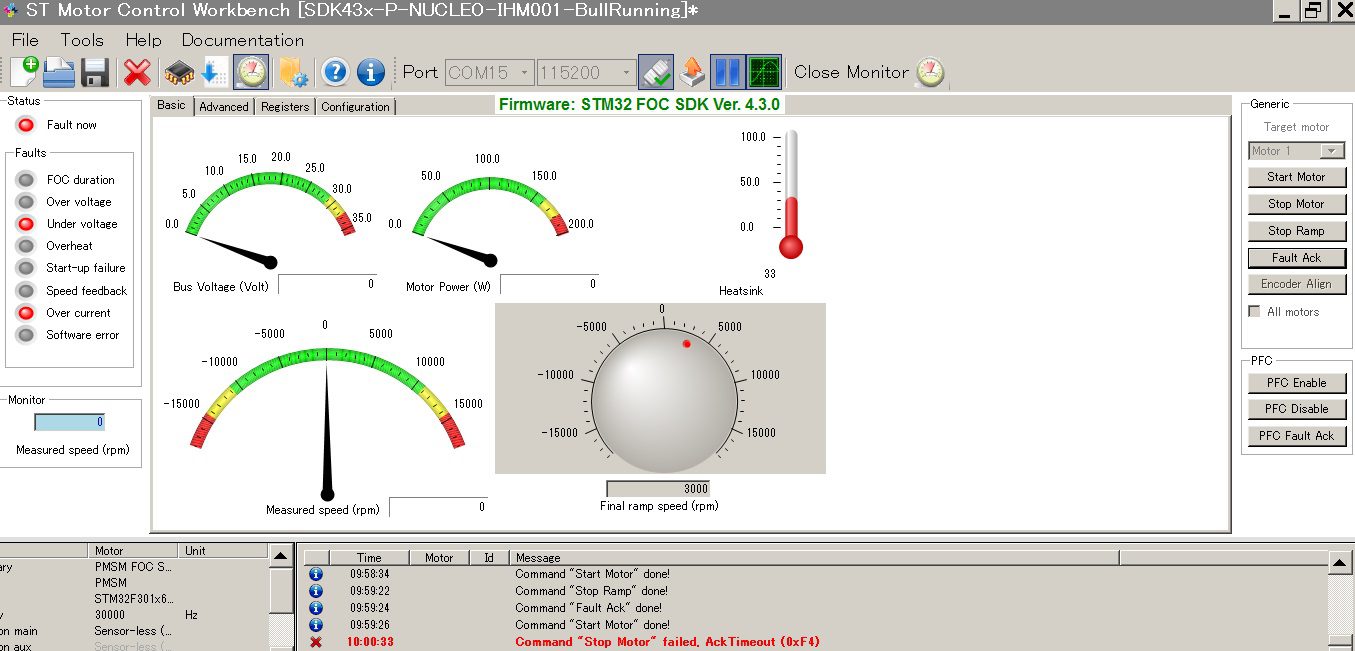The height and width of the screenshot is (651, 1355).
Task: Click the blue download arrow icon
Action: (213, 72)
